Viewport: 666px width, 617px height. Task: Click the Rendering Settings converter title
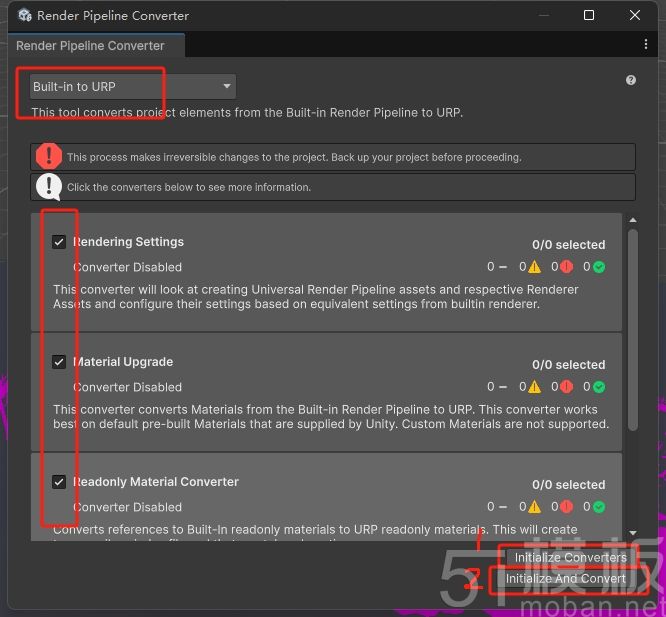(x=128, y=242)
